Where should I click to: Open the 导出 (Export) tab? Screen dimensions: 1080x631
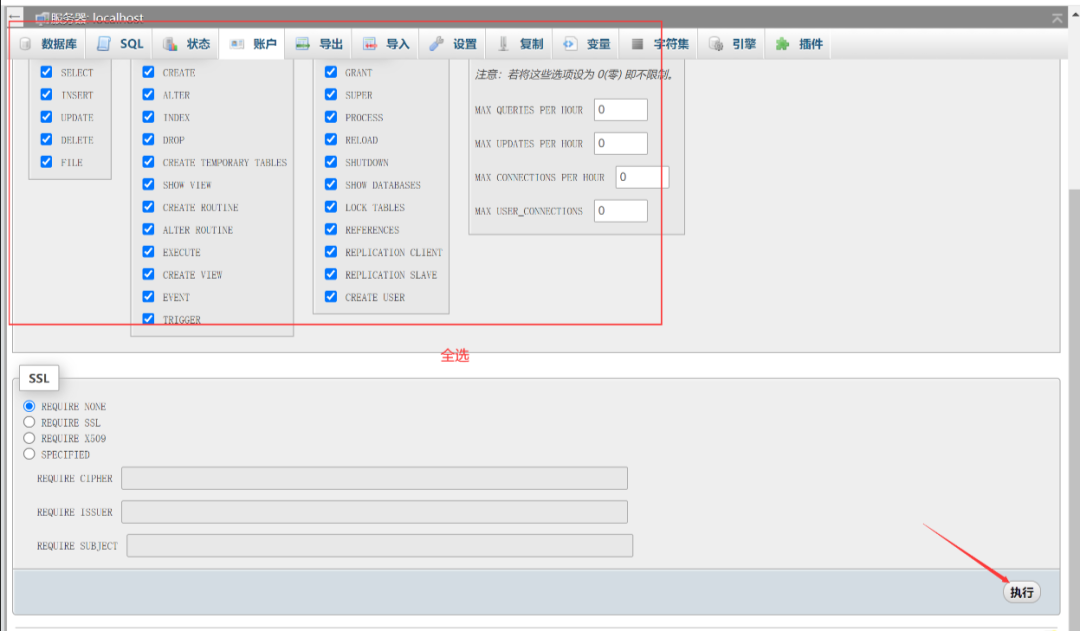pyautogui.click(x=318, y=44)
